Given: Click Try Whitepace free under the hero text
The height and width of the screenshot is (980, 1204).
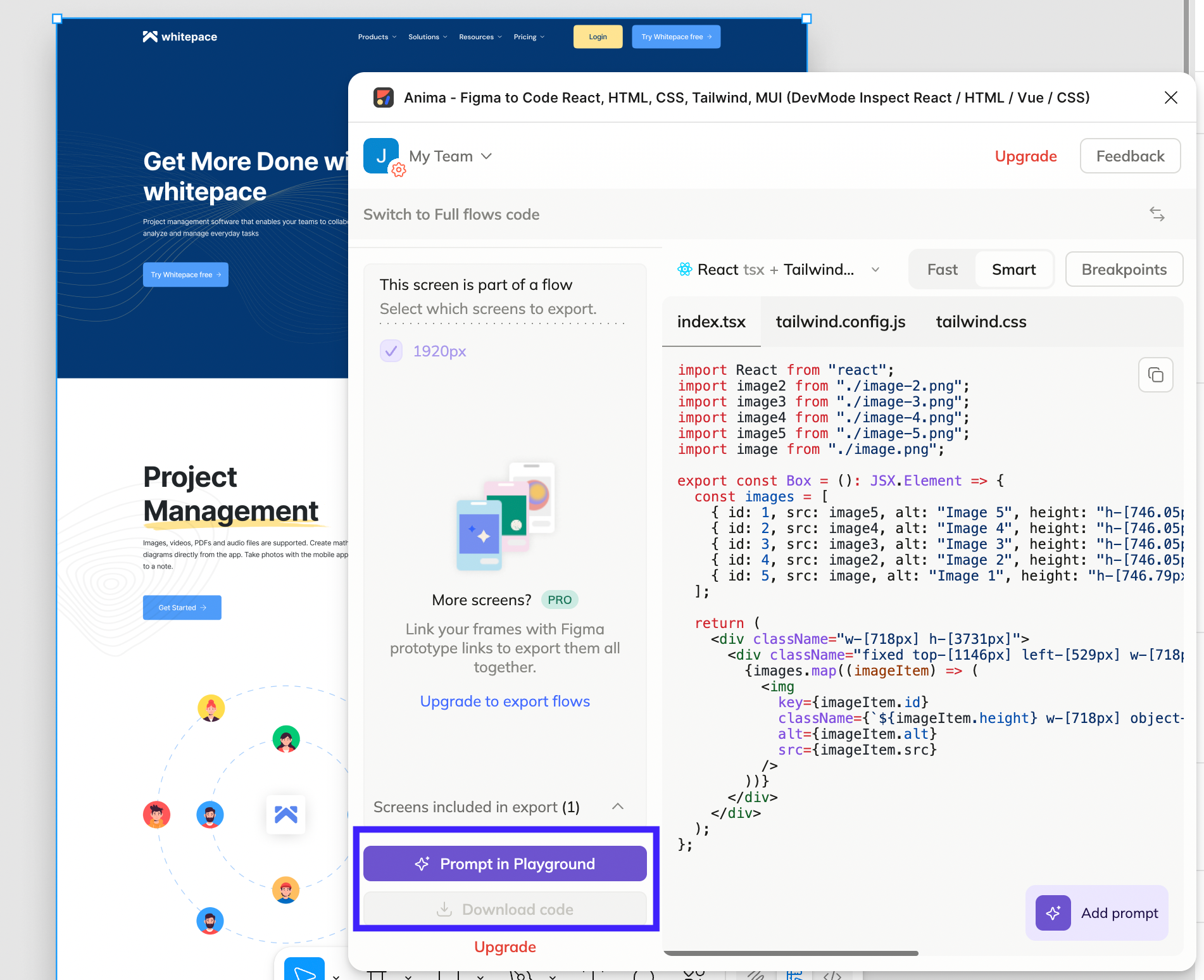Looking at the screenshot, I should (185, 275).
